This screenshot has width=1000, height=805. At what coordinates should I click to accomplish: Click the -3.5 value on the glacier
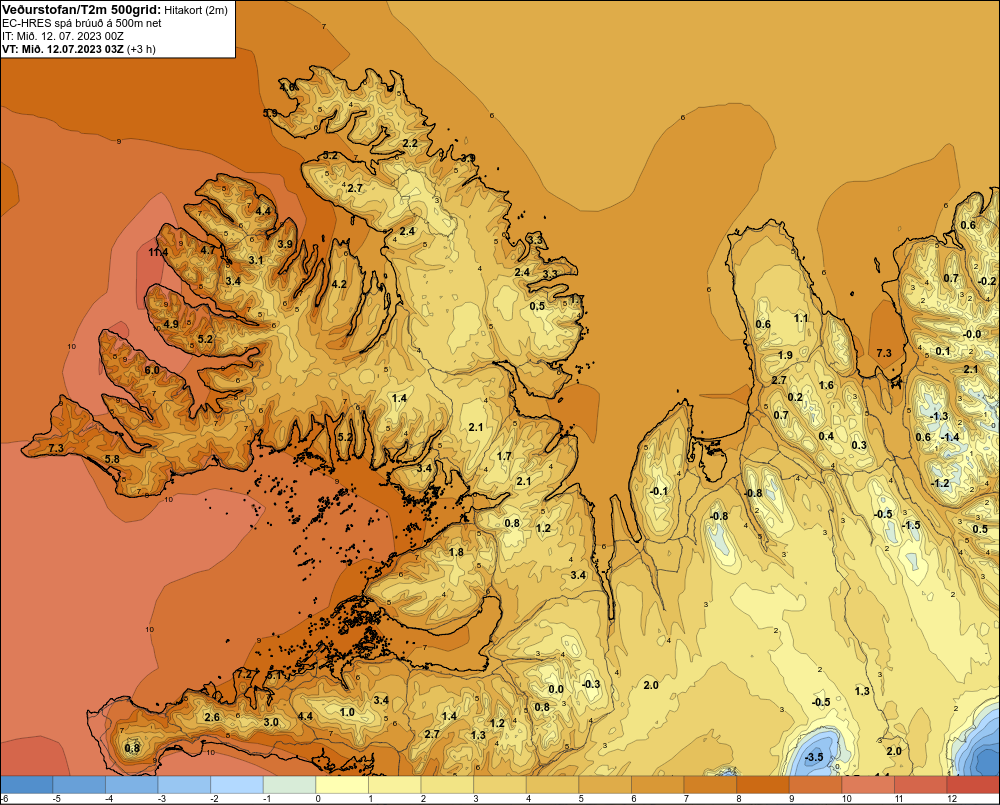pos(814,757)
